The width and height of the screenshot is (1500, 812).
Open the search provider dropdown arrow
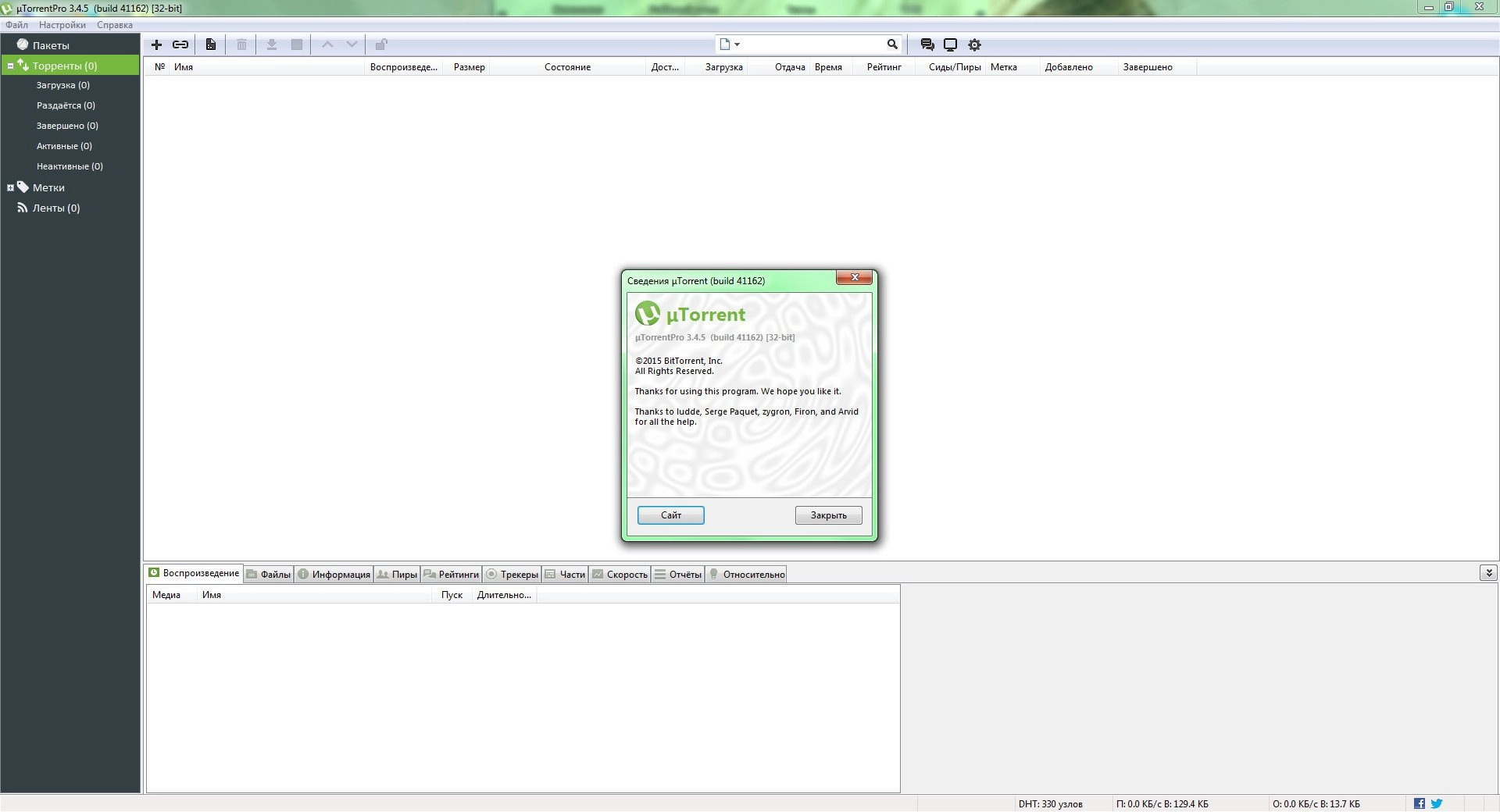(x=737, y=45)
